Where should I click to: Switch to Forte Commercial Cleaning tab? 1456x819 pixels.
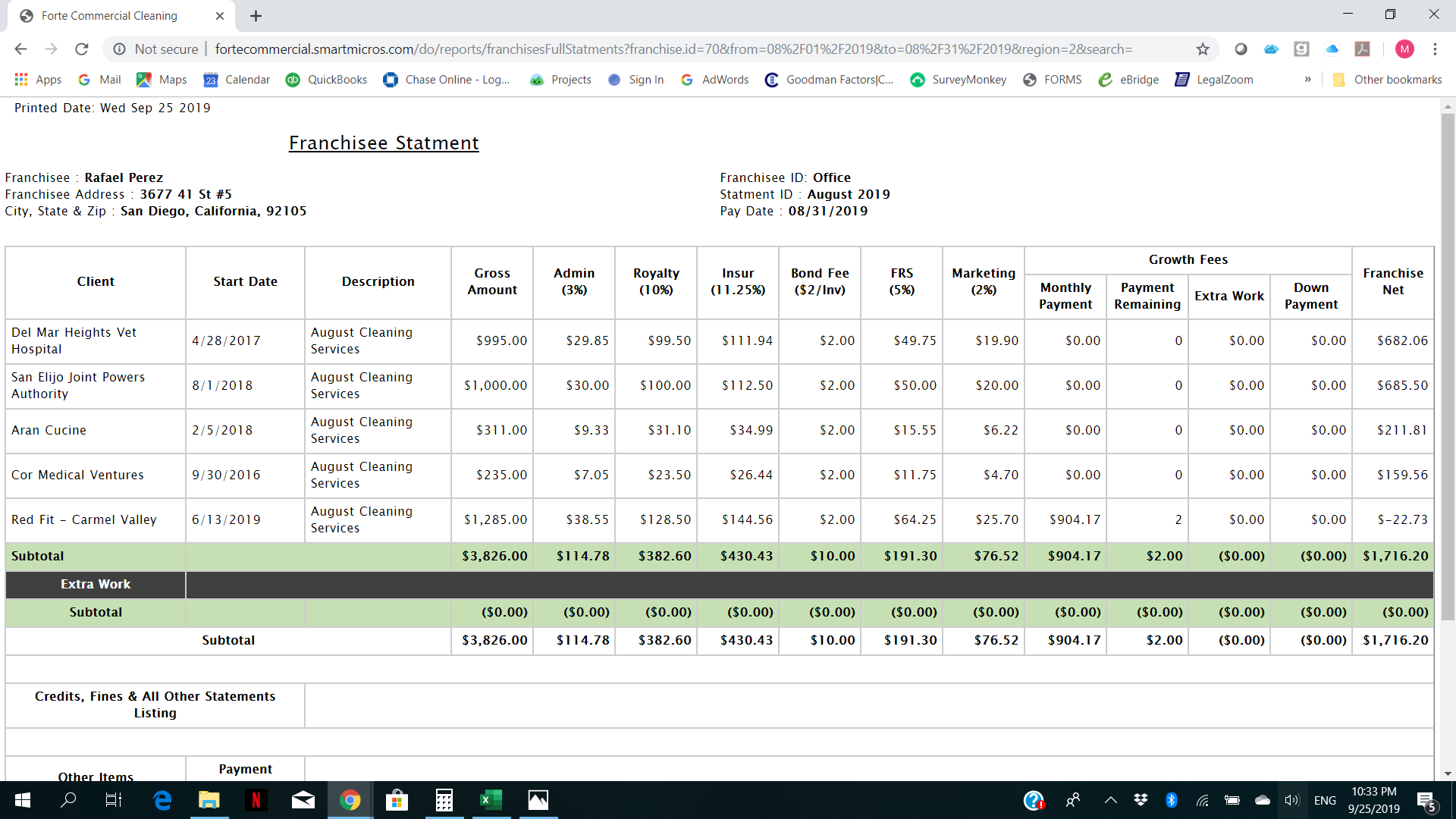click(121, 16)
